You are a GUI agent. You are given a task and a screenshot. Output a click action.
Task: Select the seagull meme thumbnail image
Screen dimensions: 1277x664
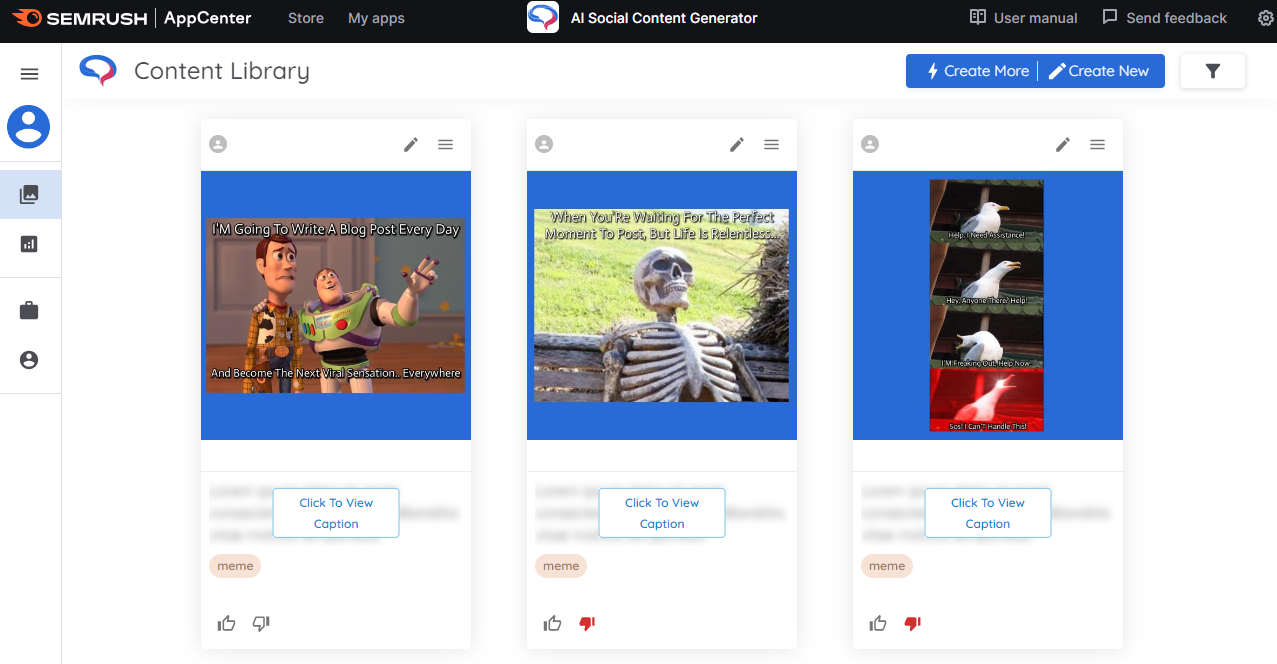tap(987, 305)
